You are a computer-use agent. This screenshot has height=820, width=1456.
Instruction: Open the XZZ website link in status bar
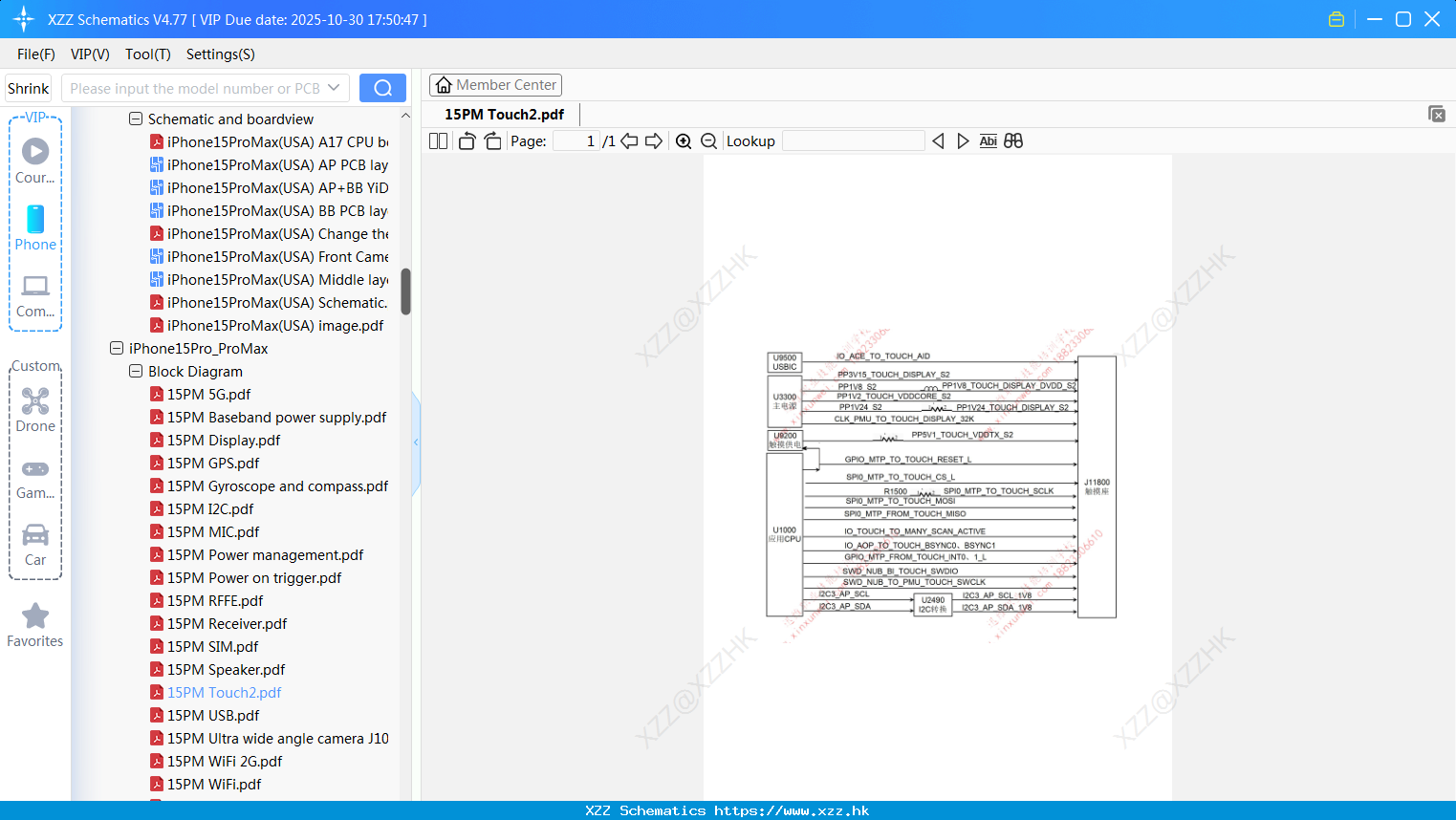coord(792,810)
